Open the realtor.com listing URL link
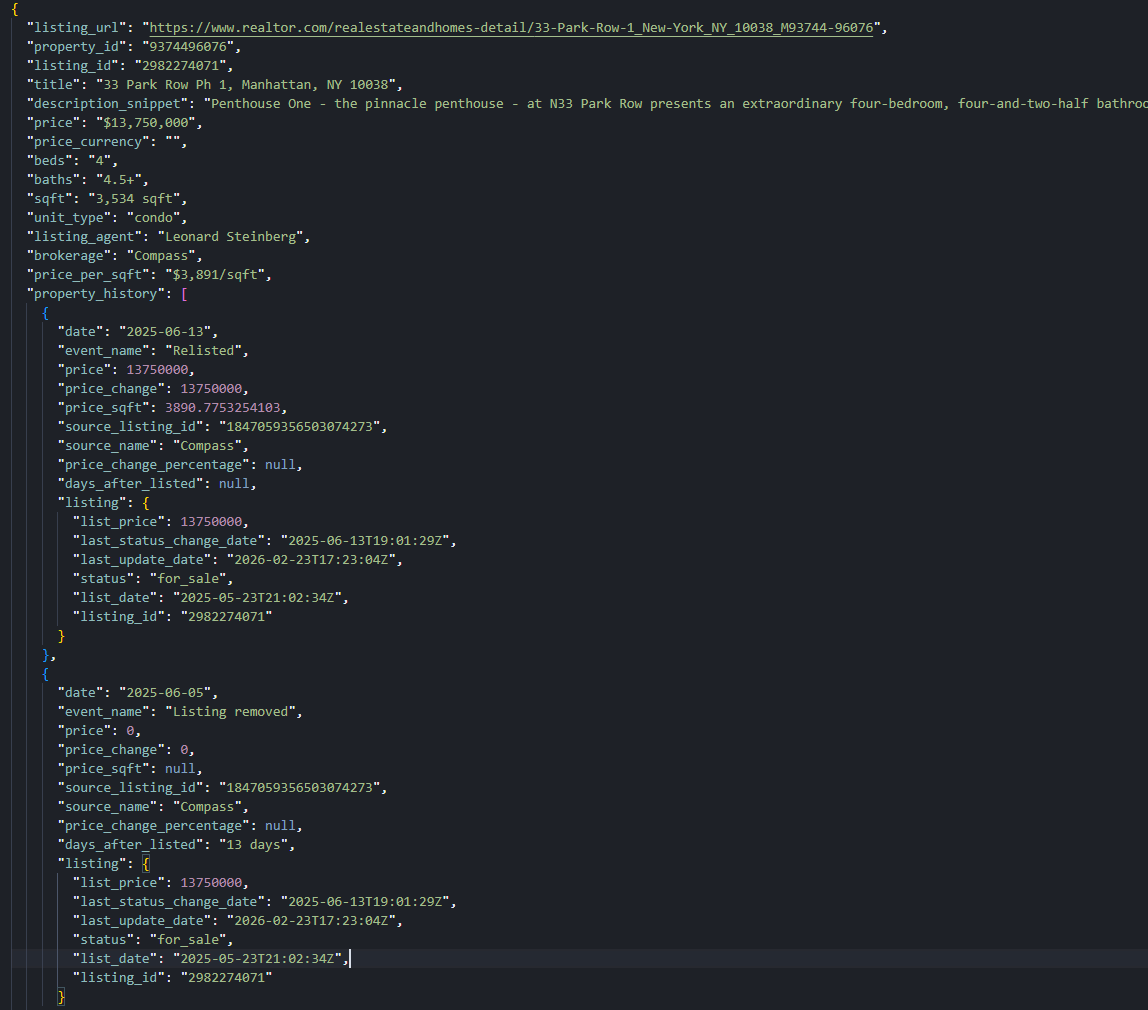Image resolution: width=1148 pixels, height=1010 pixels. (511, 27)
